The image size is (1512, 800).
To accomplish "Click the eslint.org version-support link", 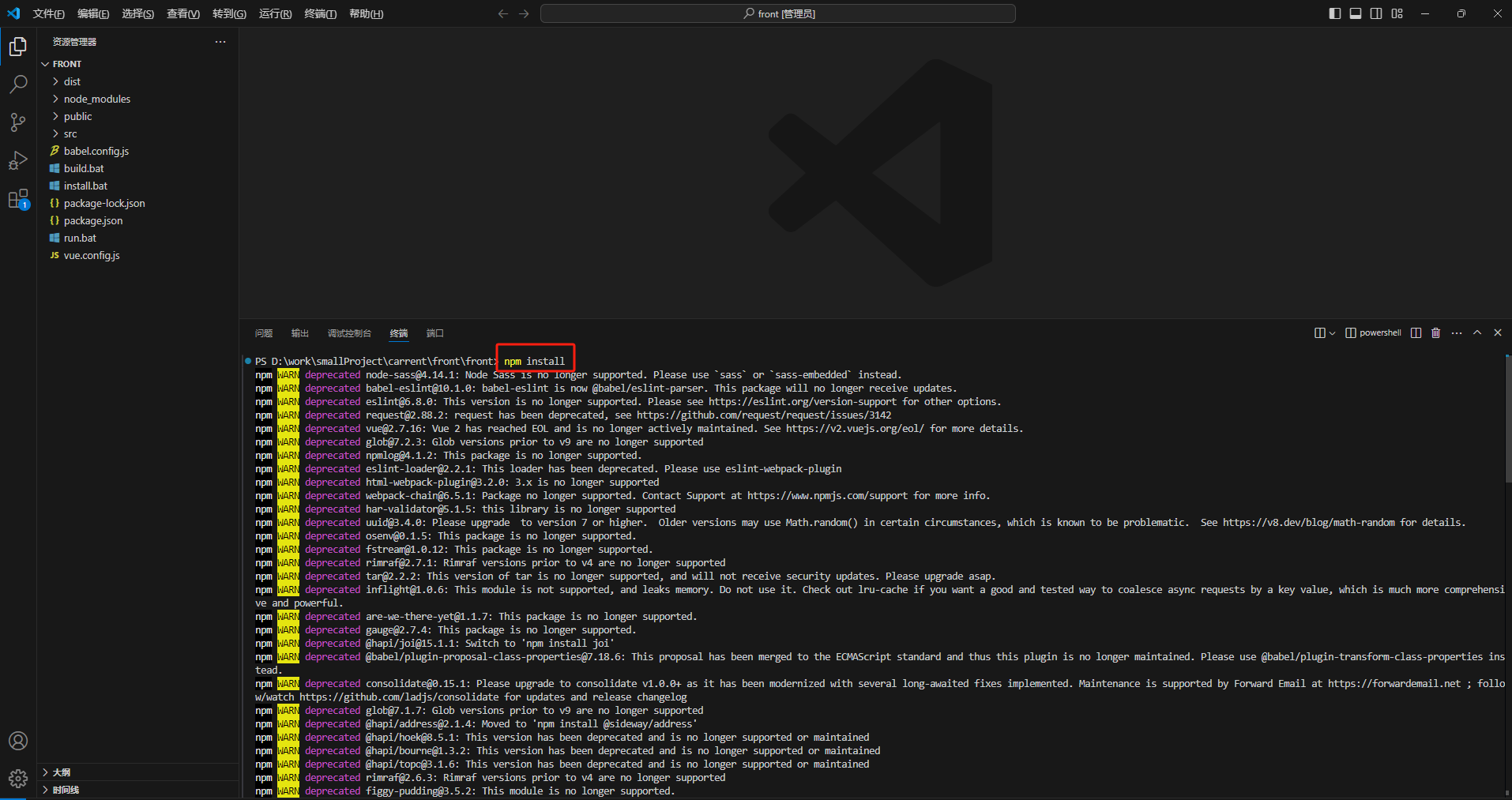I will [x=803, y=402].
